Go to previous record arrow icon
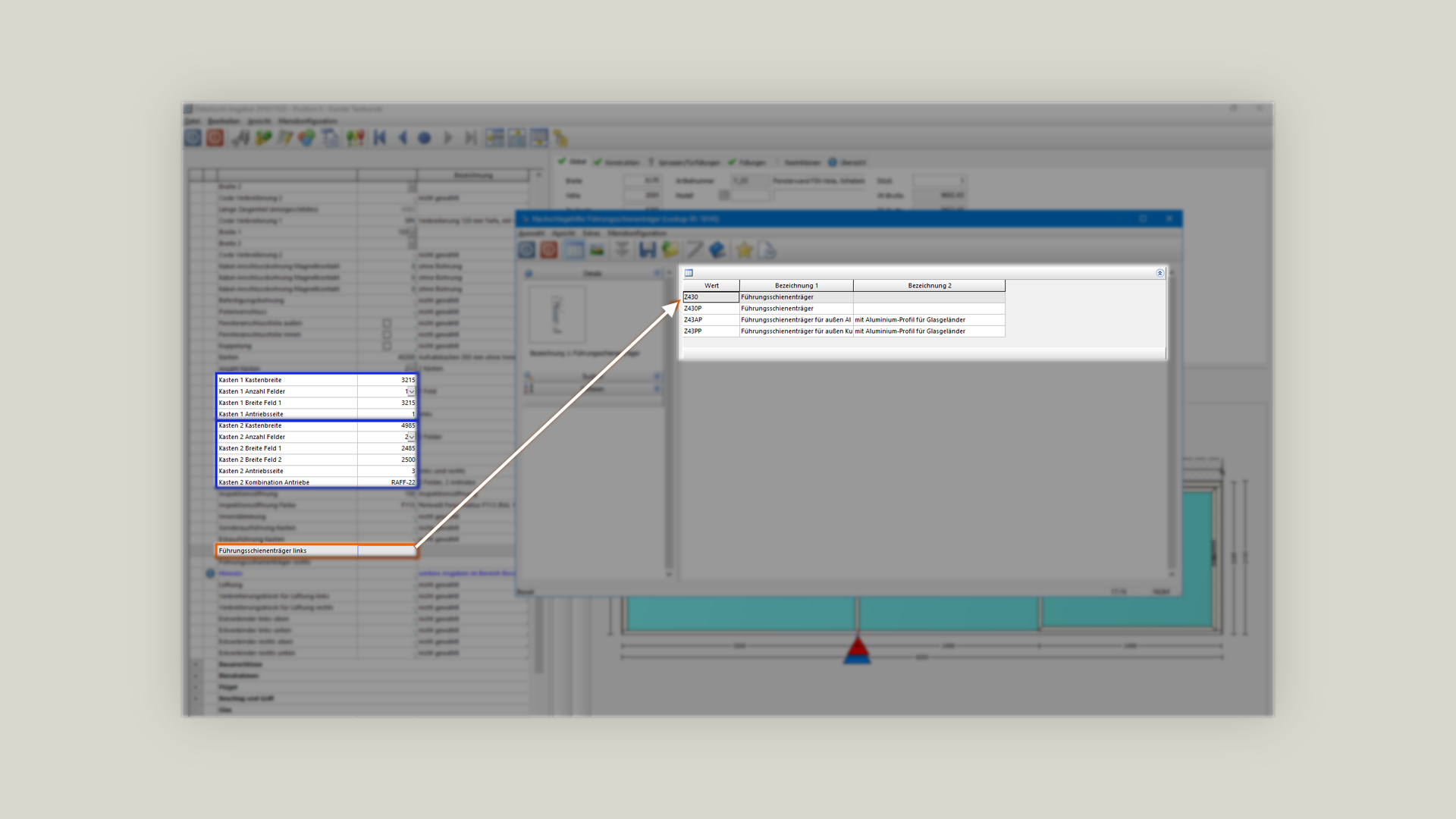Image resolution: width=1456 pixels, height=819 pixels. tap(403, 137)
